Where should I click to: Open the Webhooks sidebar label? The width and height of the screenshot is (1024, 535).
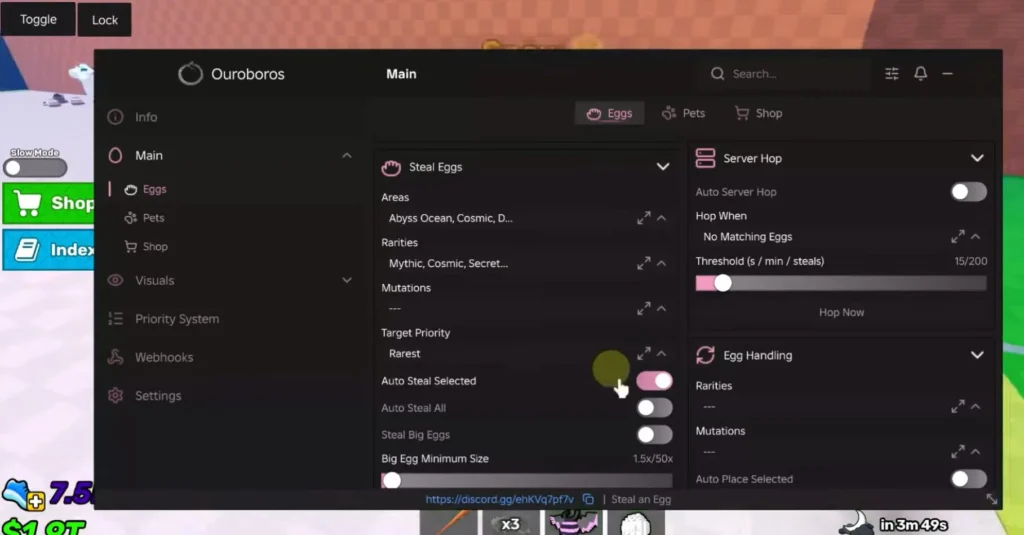click(164, 357)
